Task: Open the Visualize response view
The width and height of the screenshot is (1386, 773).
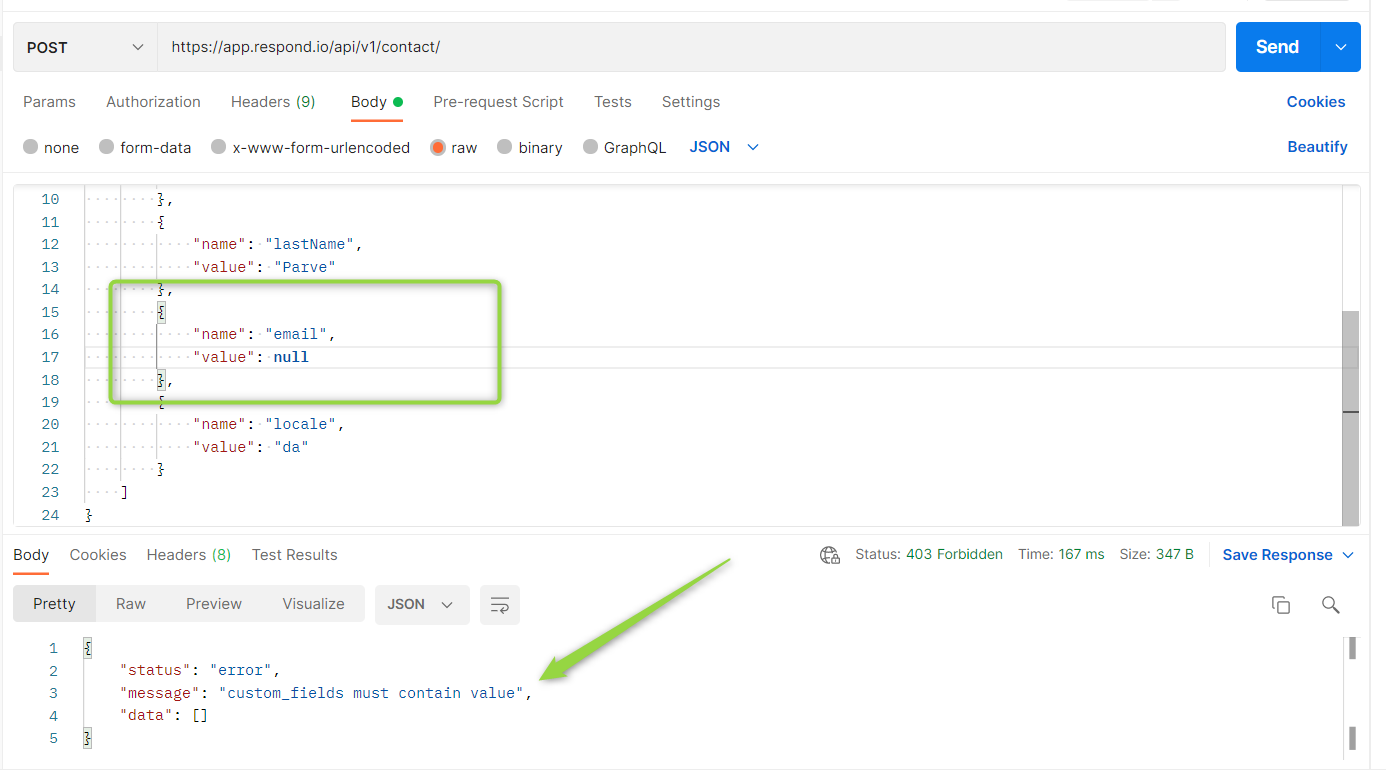Action: pyautogui.click(x=313, y=604)
